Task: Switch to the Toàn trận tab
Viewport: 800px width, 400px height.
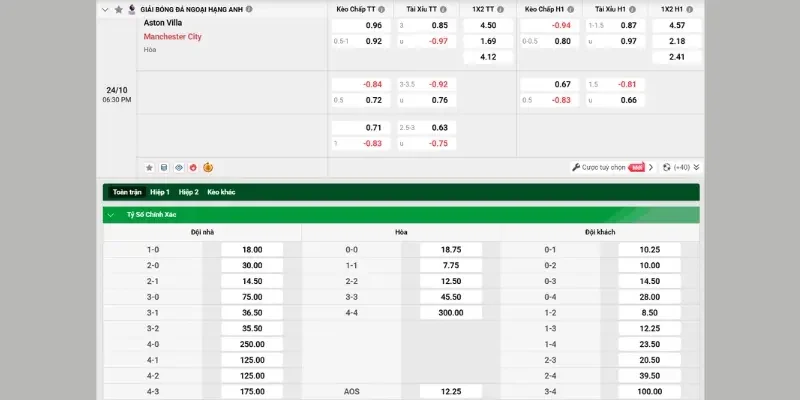Action: [127, 192]
